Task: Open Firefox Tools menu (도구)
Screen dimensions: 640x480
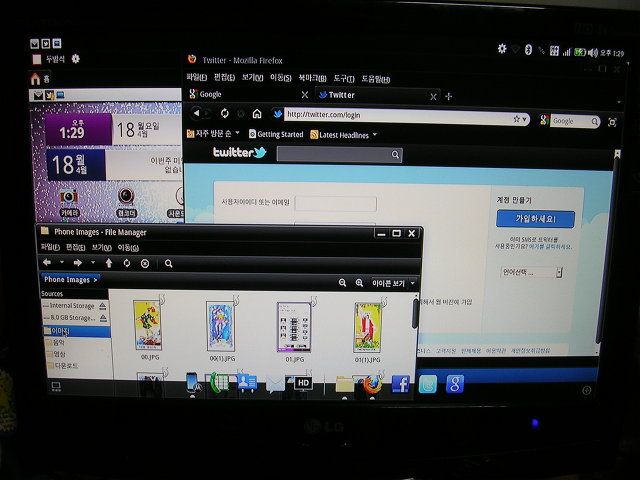Action: click(344, 78)
